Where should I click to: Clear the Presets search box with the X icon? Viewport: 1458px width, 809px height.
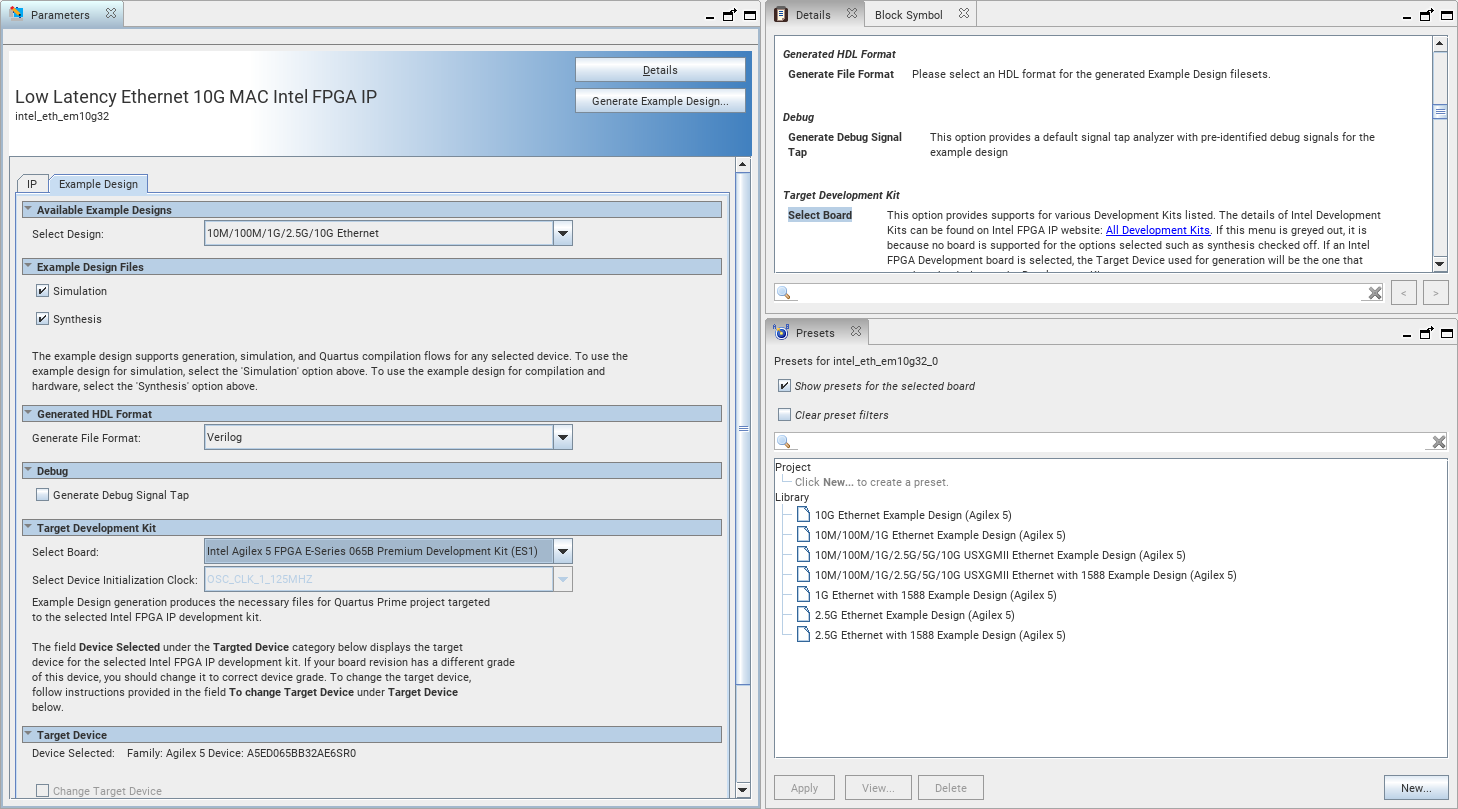click(1439, 442)
